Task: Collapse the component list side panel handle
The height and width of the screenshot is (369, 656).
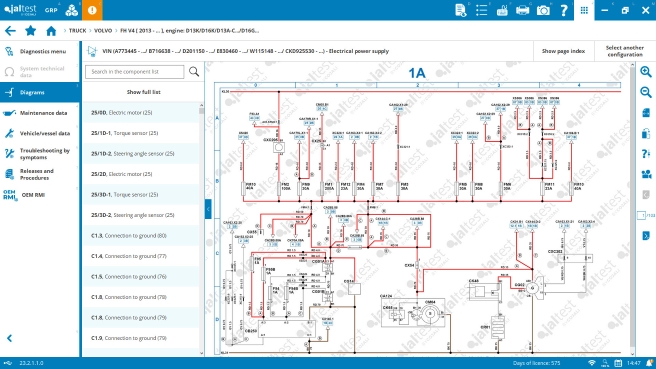Action: (x=208, y=209)
